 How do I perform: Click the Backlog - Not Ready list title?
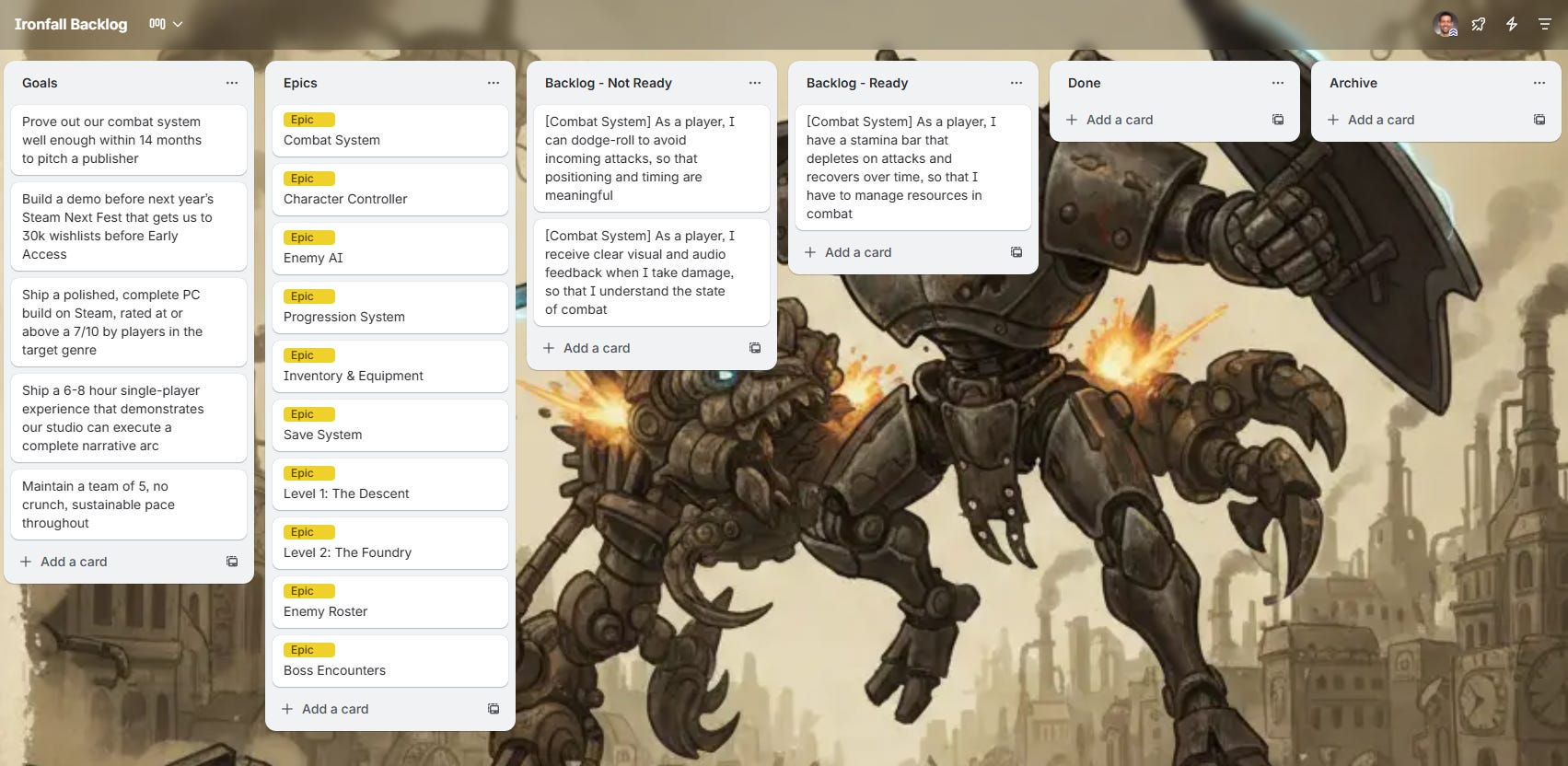[x=609, y=83]
